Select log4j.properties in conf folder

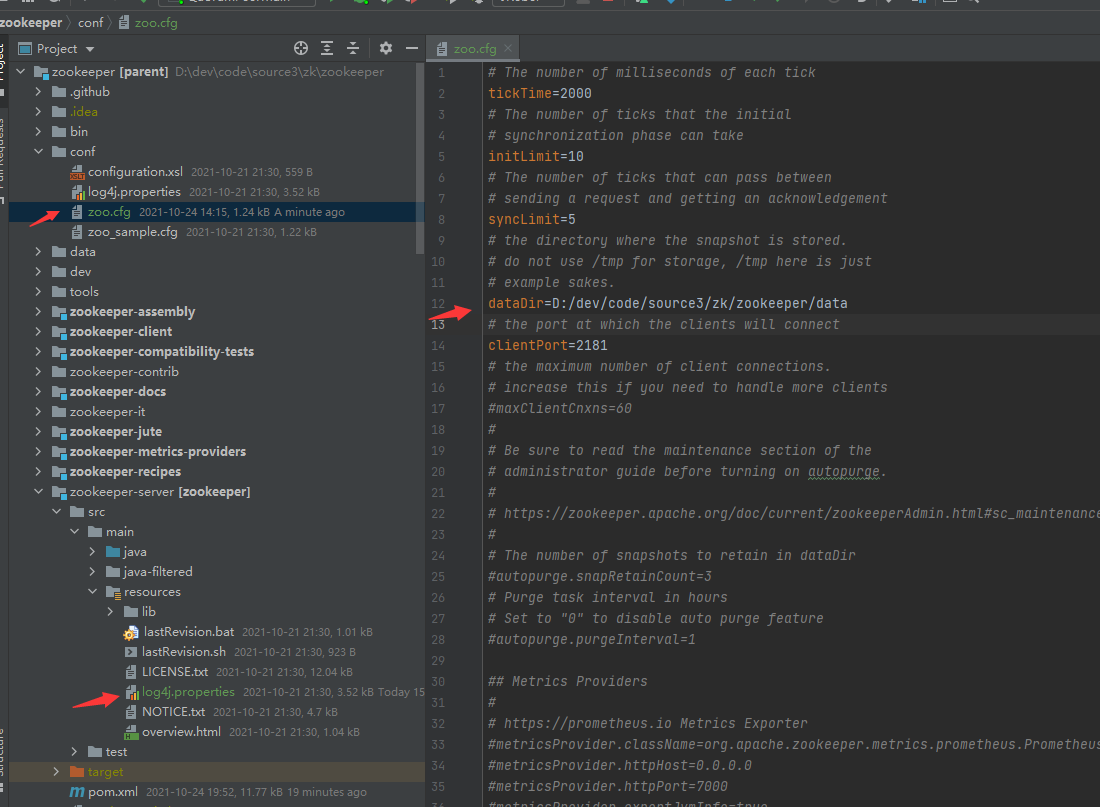pos(134,192)
